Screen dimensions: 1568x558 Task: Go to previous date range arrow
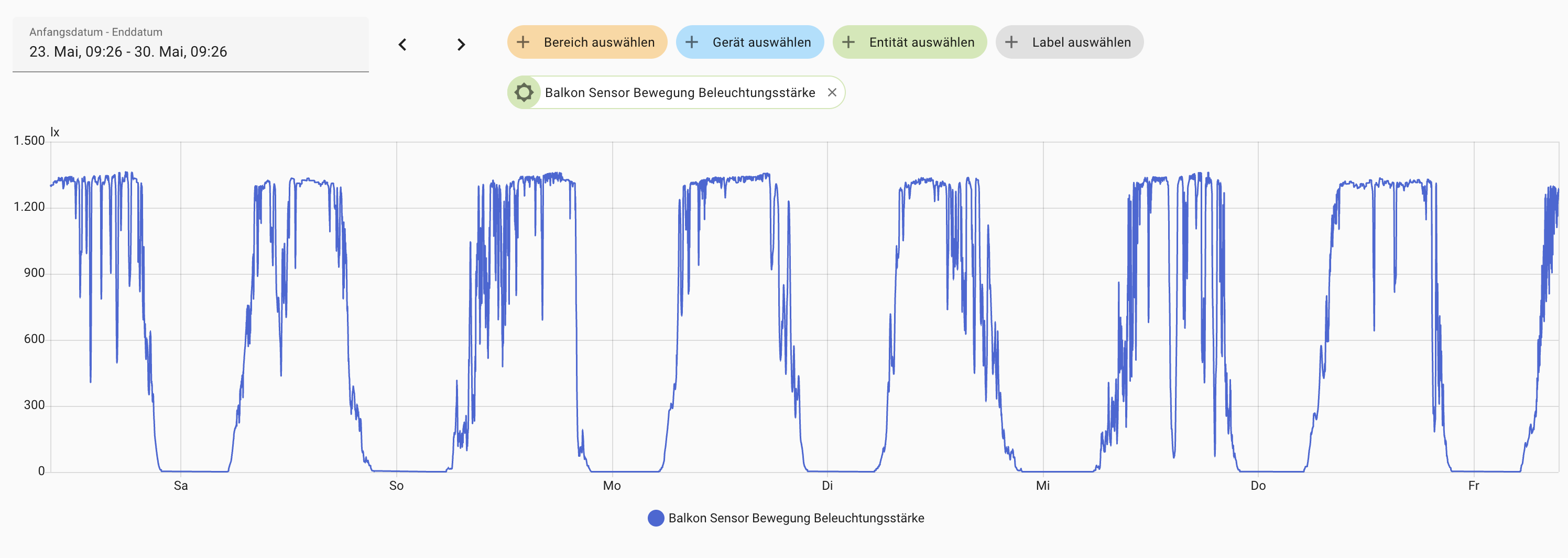pyautogui.click(x=402, y=45)
